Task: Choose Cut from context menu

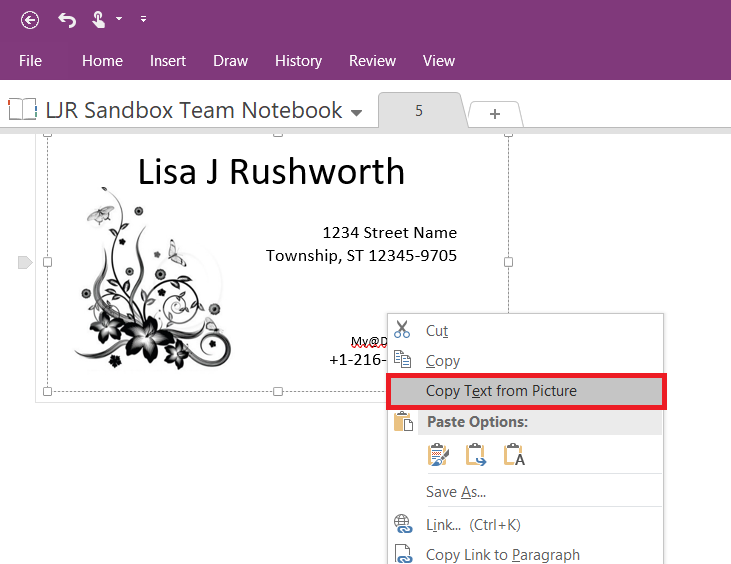Action: pyautogui.click(x=525, y=330)
